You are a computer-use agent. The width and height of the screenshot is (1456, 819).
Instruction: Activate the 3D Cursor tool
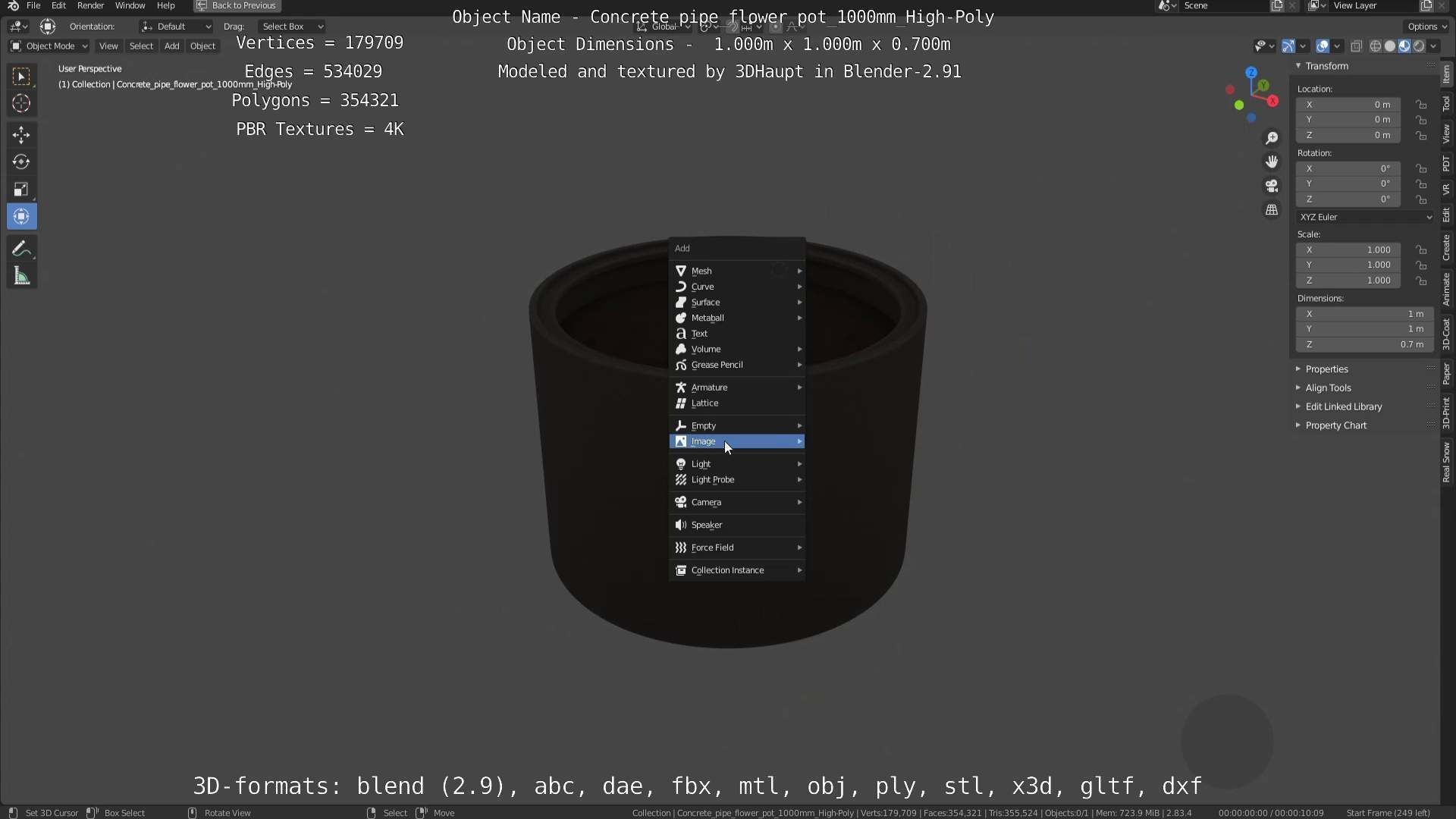click(21, 104)
